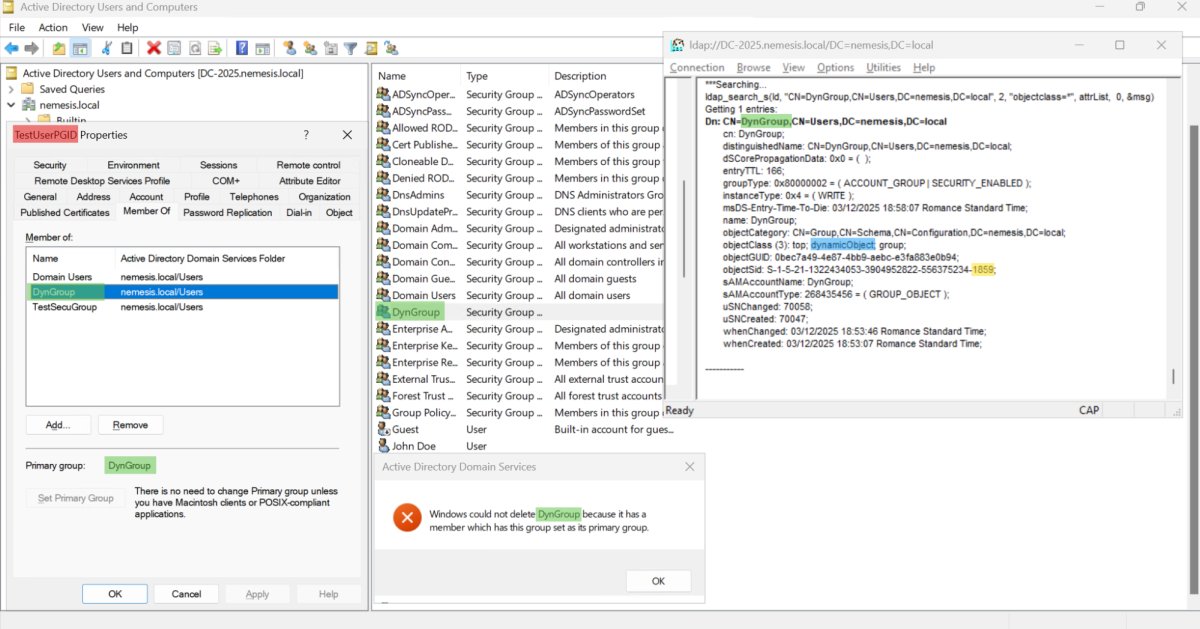This screenshot has height=629, width=1200.
Task: Open the Browse menu in ldp window
Action: click(x=753, y=67)
